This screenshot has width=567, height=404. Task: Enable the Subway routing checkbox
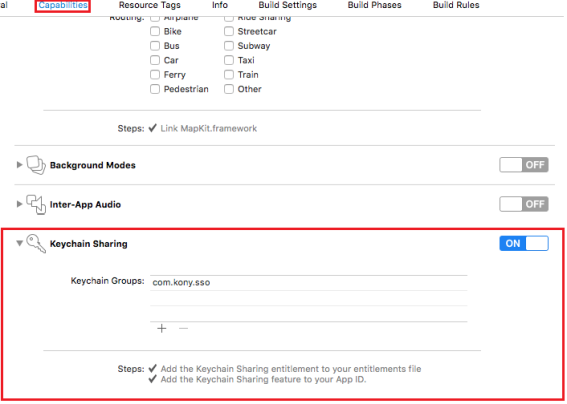coord(229,46)
